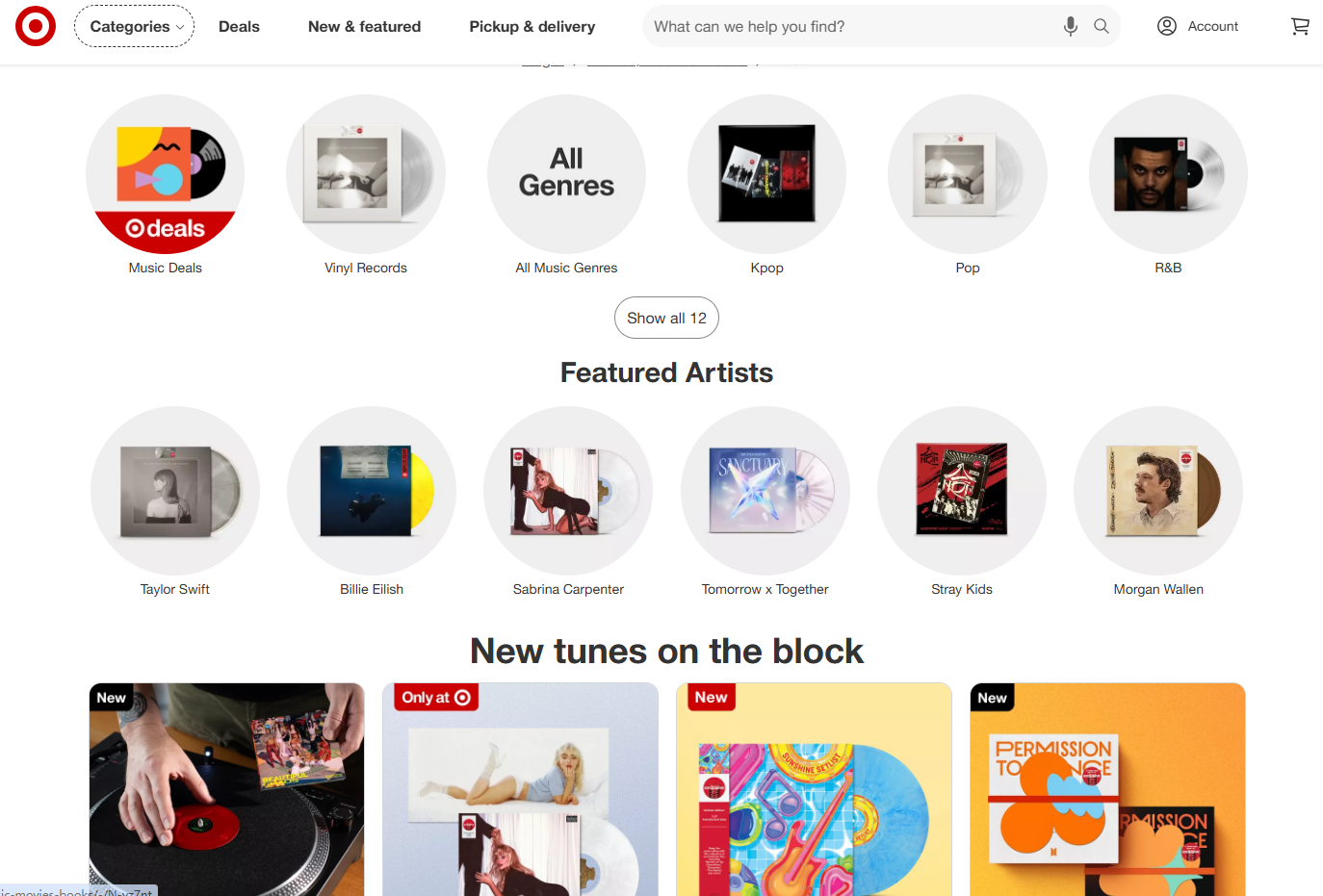This screenshot has height=896, width=1323.
Task: Click the Show all 12 button
Action: [666, 318]
